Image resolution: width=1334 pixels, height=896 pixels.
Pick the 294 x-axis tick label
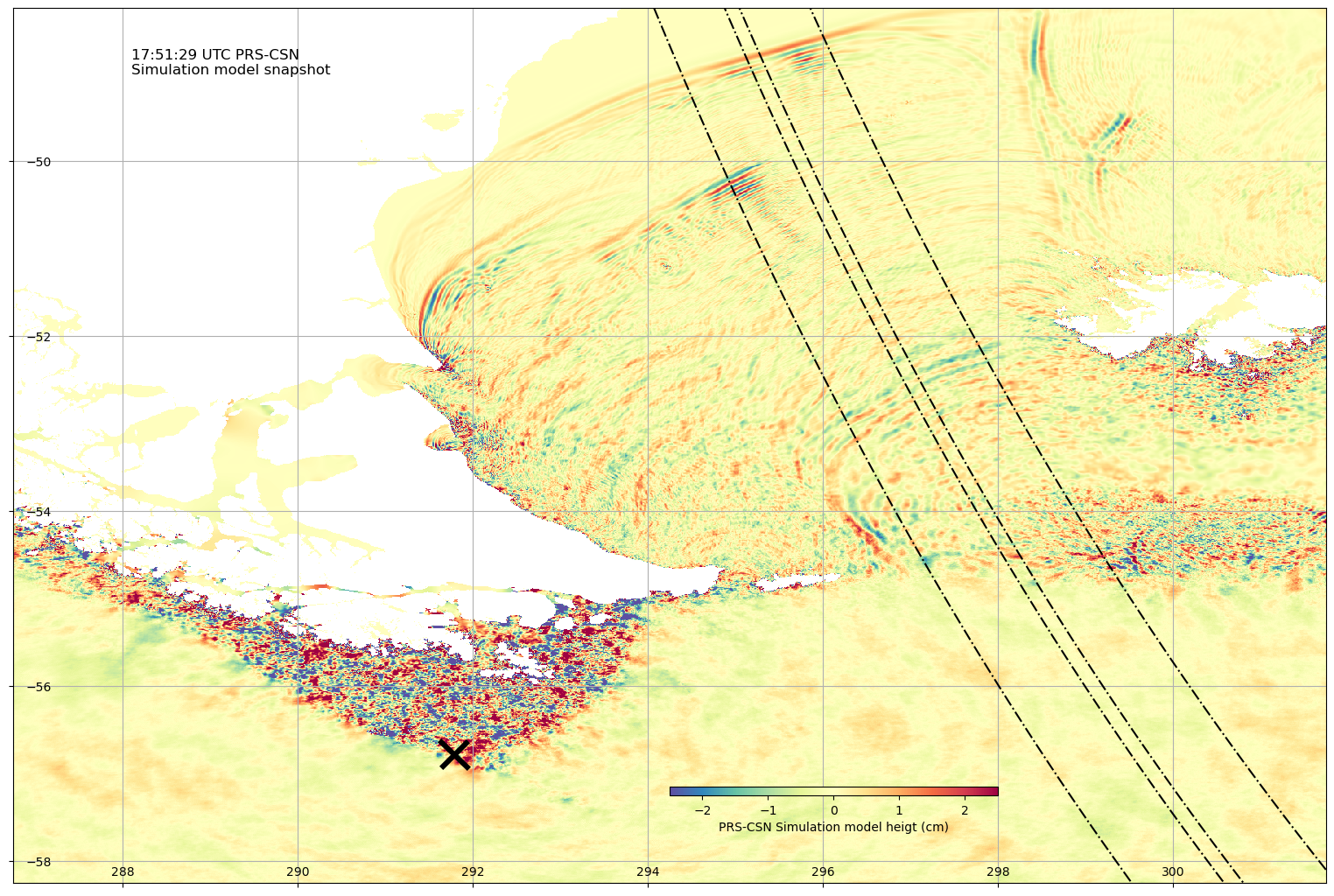648,871
